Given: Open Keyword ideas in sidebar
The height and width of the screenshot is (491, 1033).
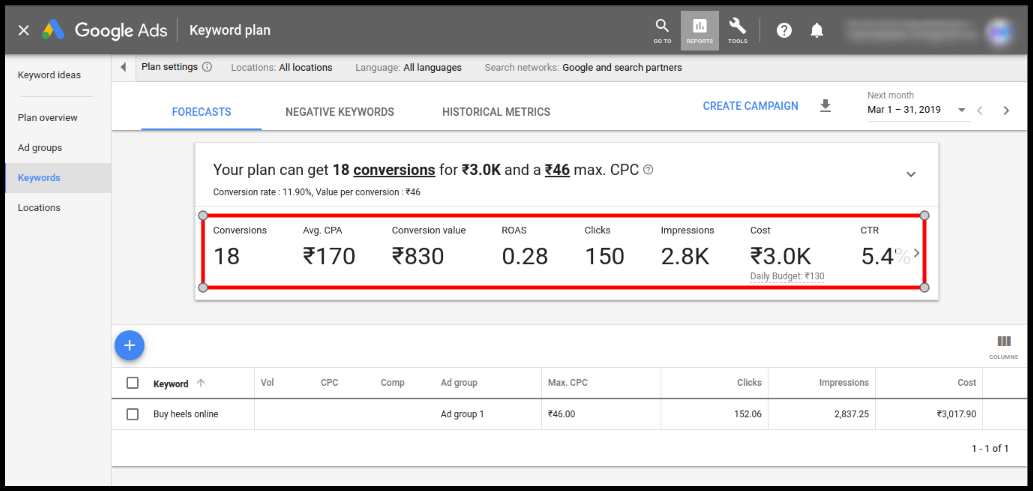Looking at the screenshot, I should coord(49,75).
